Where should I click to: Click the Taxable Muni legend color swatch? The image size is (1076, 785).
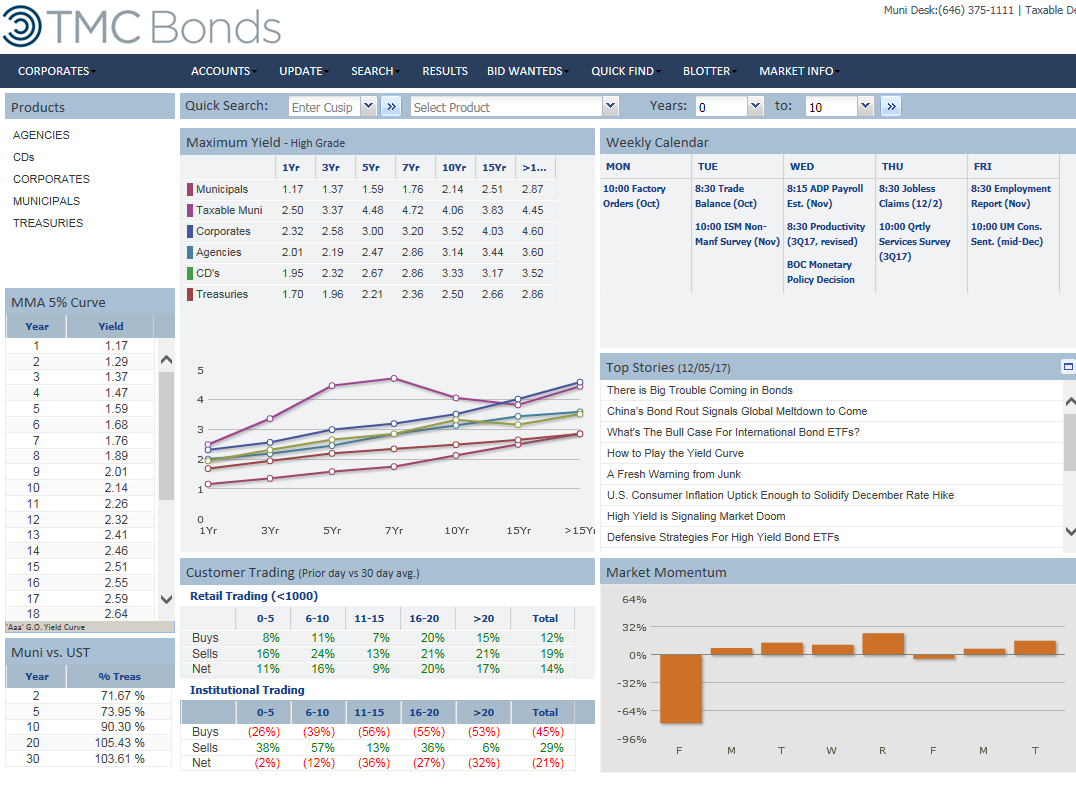coord(189,210)
